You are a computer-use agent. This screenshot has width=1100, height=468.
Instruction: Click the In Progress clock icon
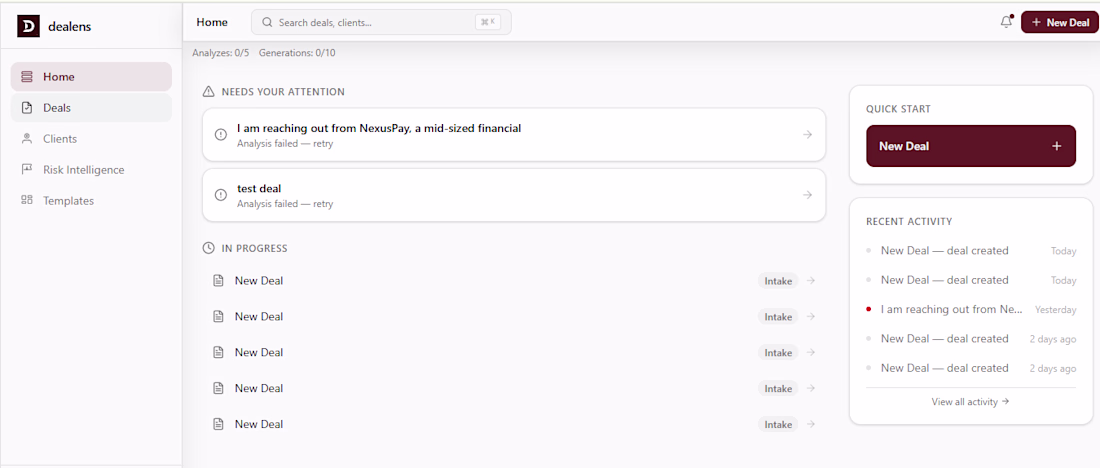(x=208, y=248)
